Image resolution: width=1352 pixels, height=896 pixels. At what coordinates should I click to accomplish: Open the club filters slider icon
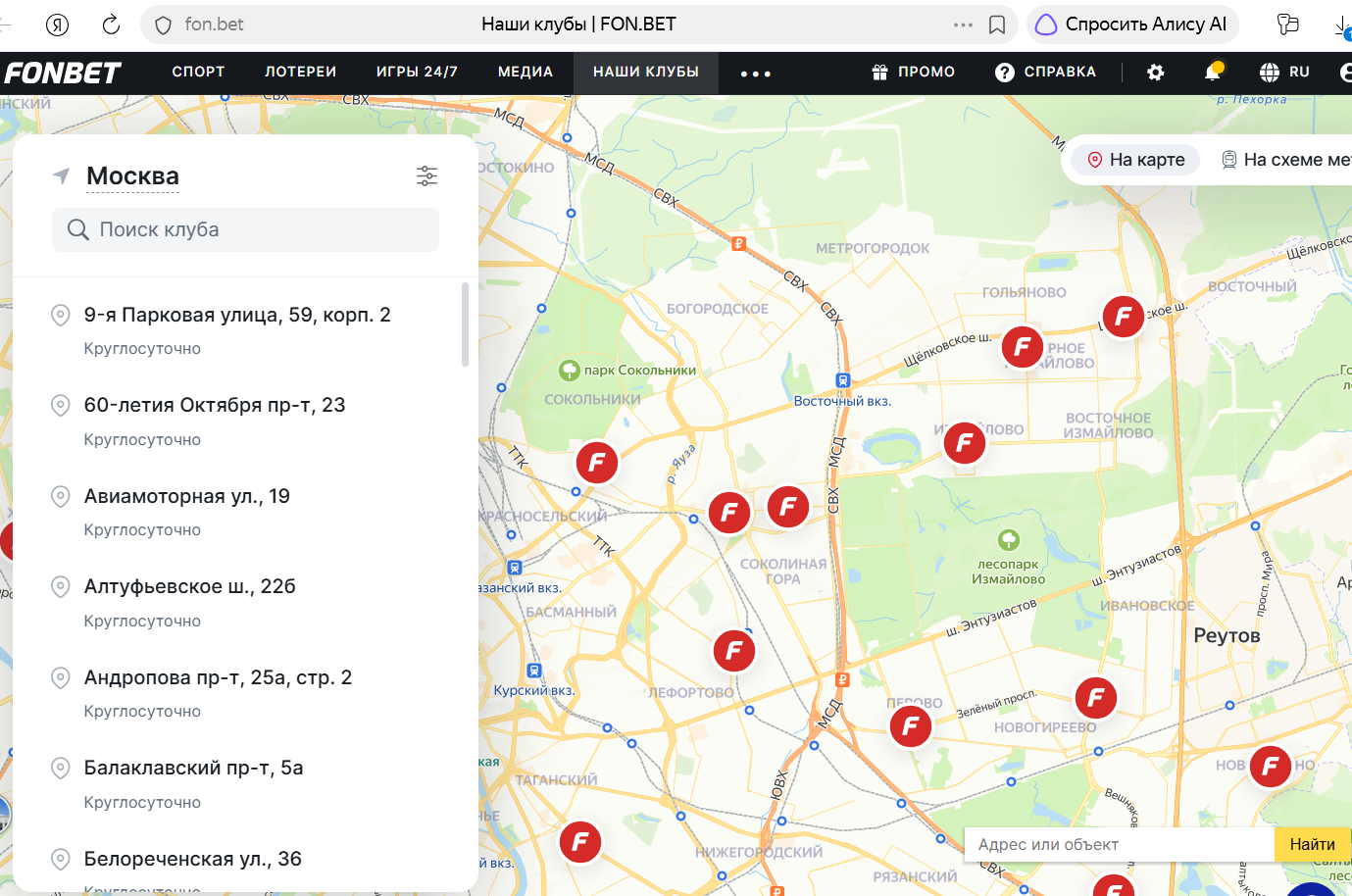426,175
